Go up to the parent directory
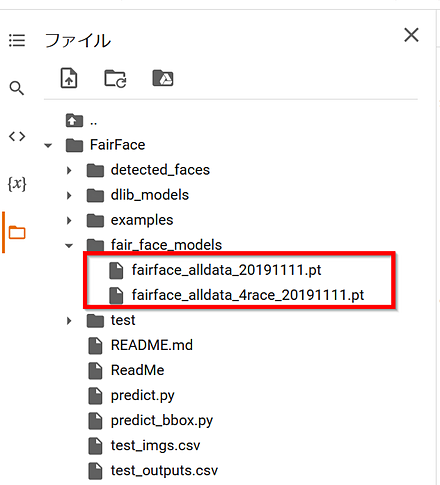The width and height of the screenshot is (440, 485). click(81, 121)
